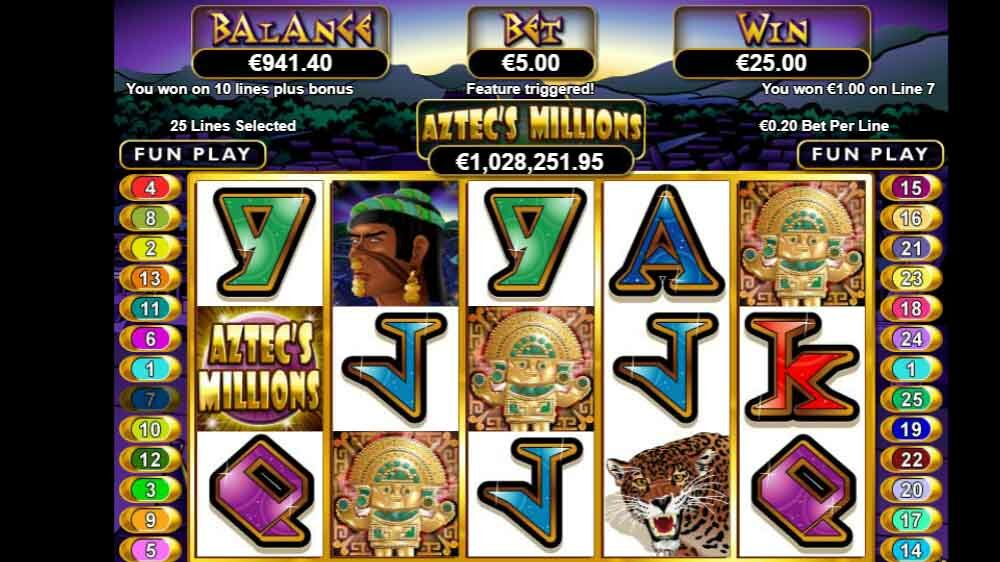Viewport: 1000px width, 562px height.
Task: Click the red K symbol on reel five
Action: [x=802, y=369]
